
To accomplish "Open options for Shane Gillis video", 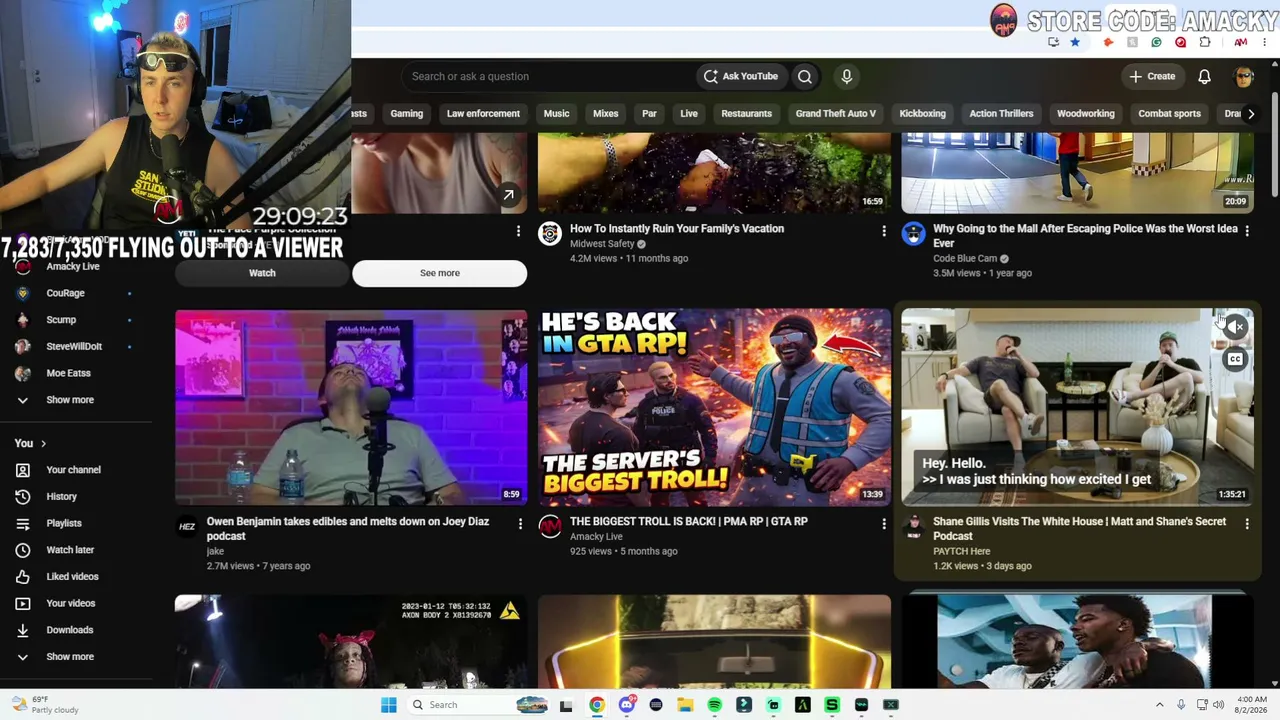I will point(1246,524).
